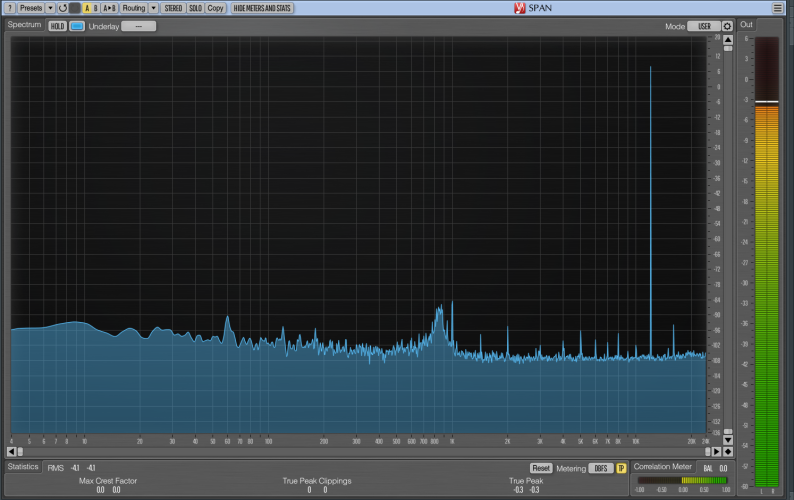Select the B state slot
This screenshot has height=500, width=794.
tap(95, 8)
